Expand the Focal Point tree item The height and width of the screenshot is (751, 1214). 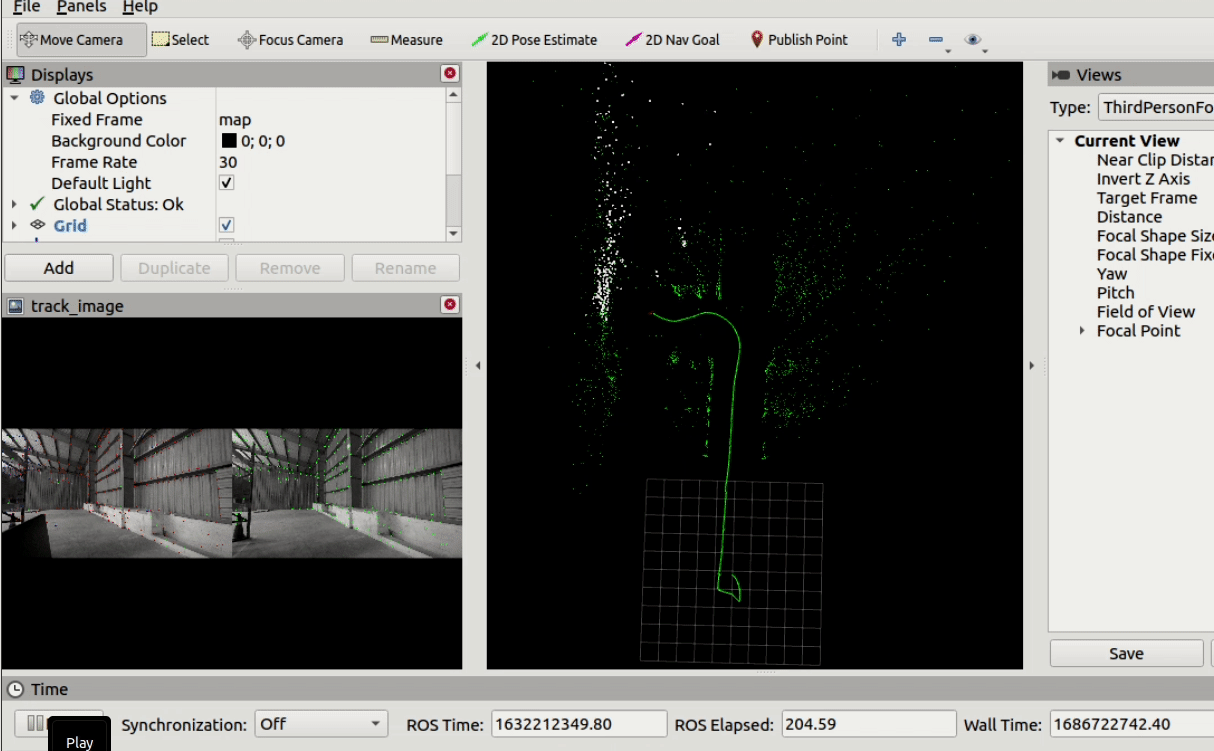click(x=1082, y=331)
